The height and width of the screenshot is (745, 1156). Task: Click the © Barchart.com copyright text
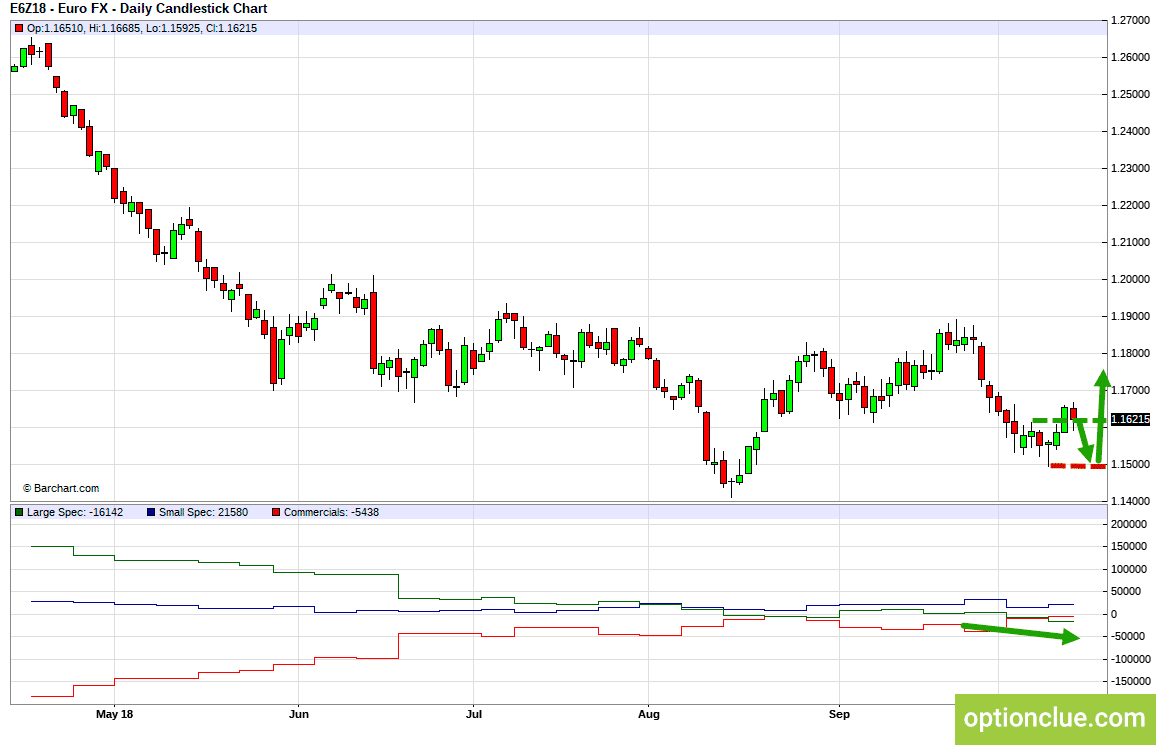61,488
